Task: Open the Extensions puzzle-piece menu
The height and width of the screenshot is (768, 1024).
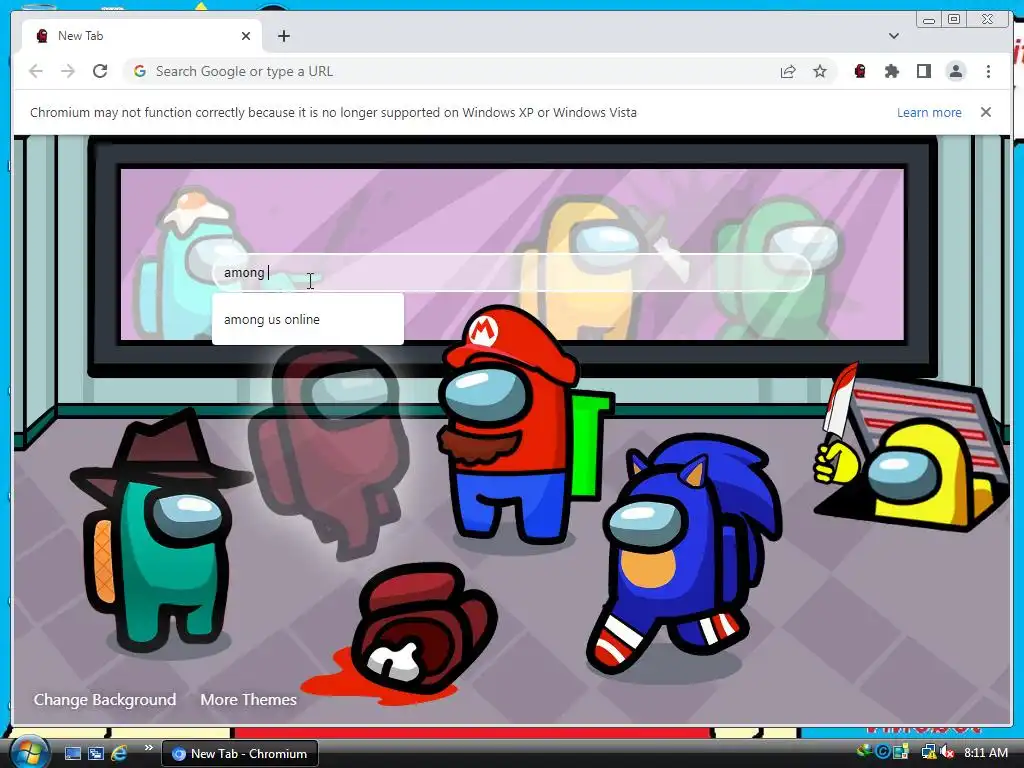Action: (x=891, y=71)
